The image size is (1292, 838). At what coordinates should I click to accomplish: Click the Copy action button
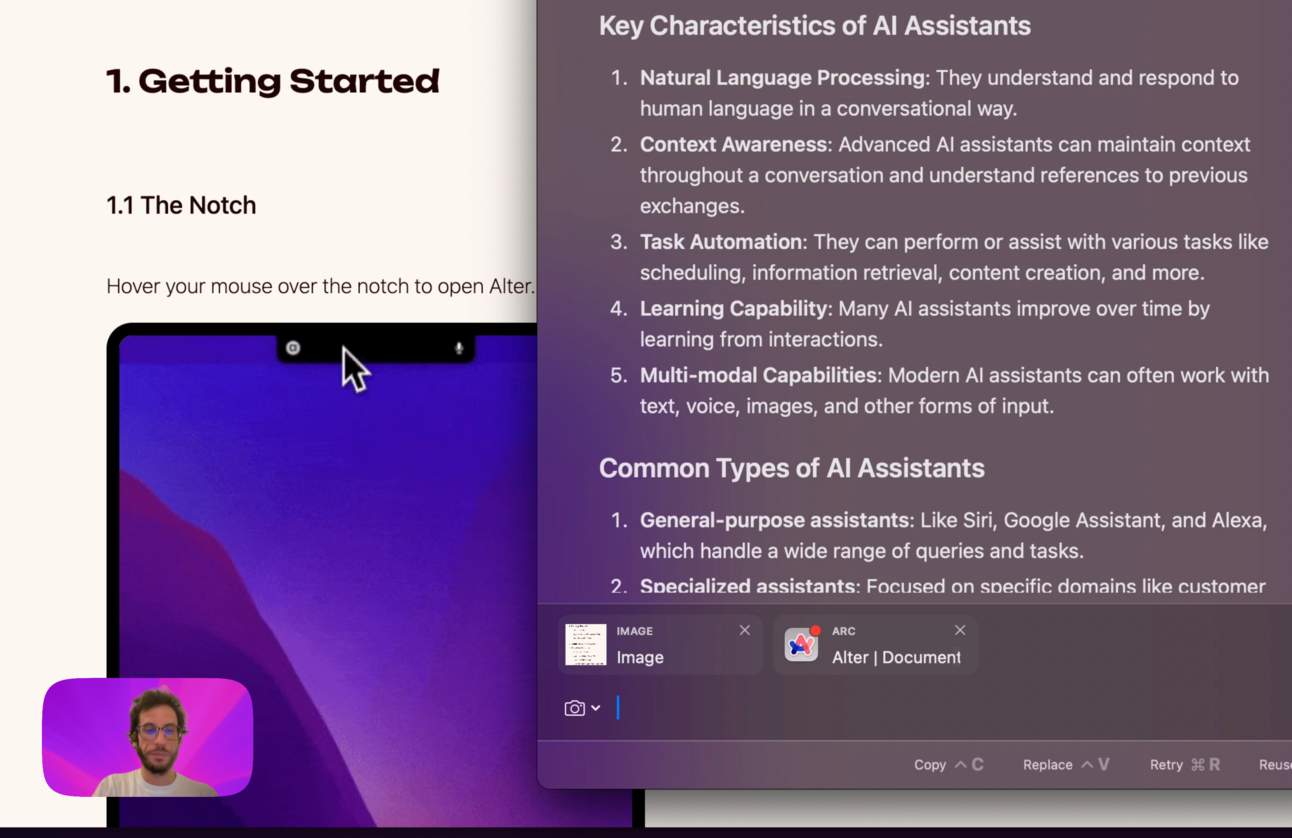pyautogui.click(x=948, y=764)
